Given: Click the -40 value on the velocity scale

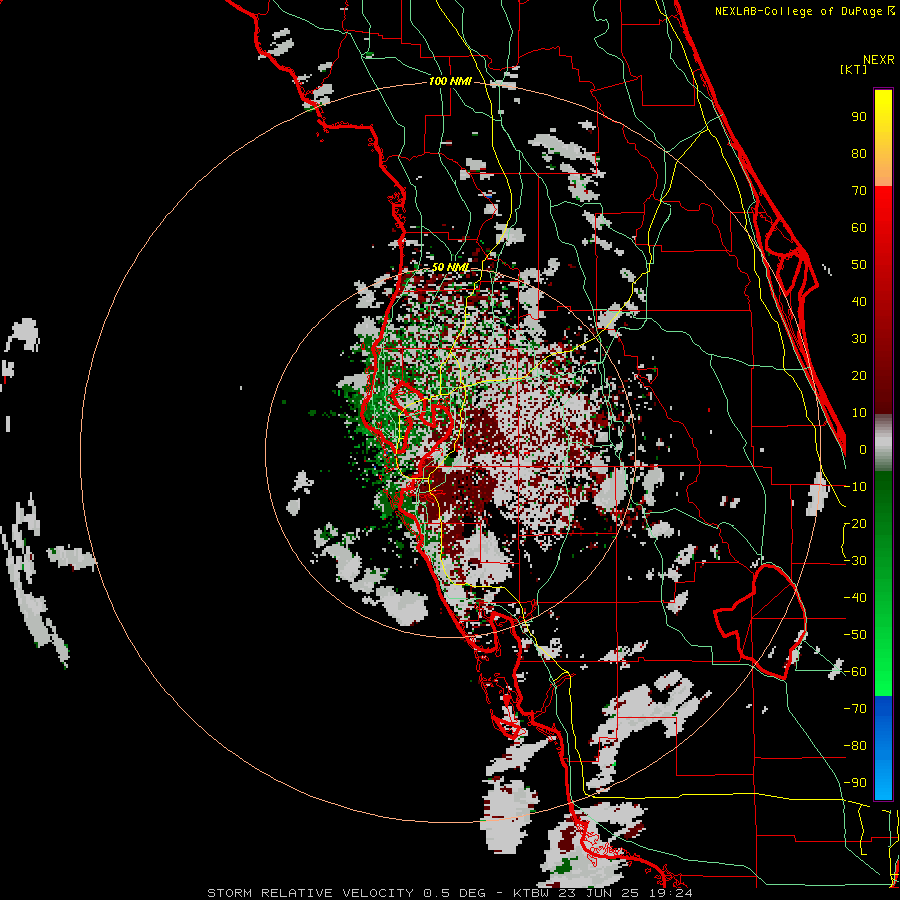Looking at the screenshot, I should point(855,598).
